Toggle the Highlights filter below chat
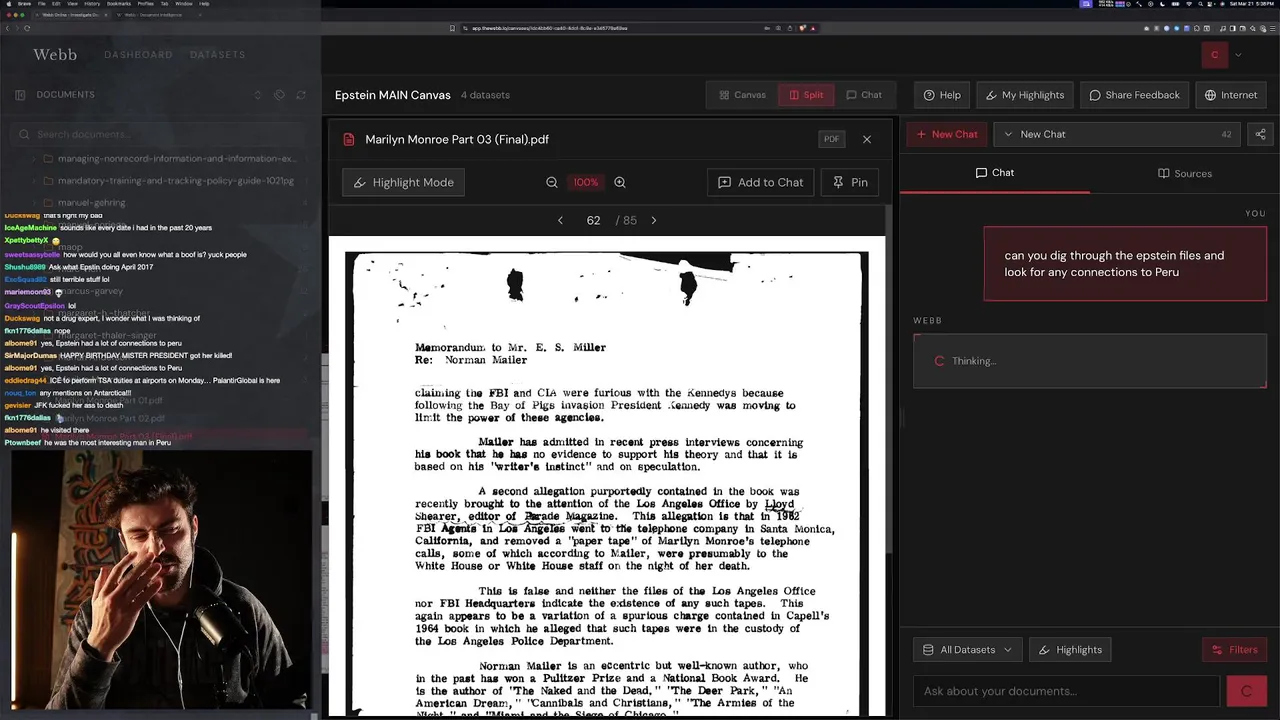1280x720 pixels. click(x=1069, y=650)
